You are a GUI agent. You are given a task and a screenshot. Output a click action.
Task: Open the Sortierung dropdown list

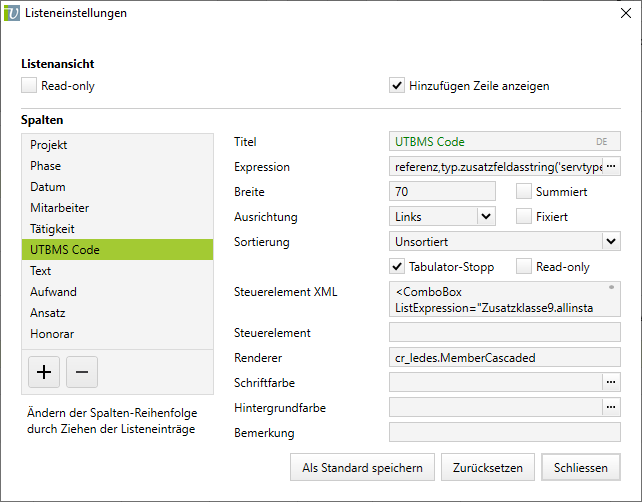(x=611, y=241)
